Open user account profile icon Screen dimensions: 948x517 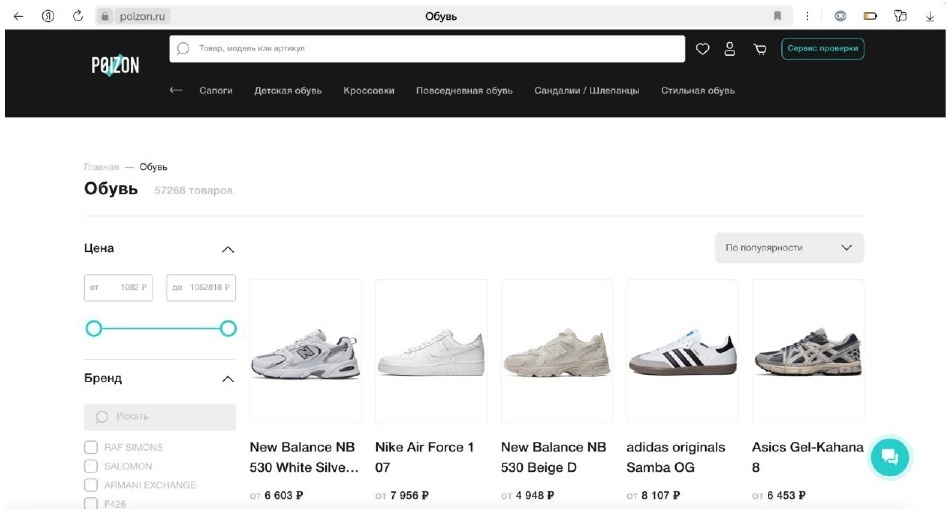click(x=730, y=49)
